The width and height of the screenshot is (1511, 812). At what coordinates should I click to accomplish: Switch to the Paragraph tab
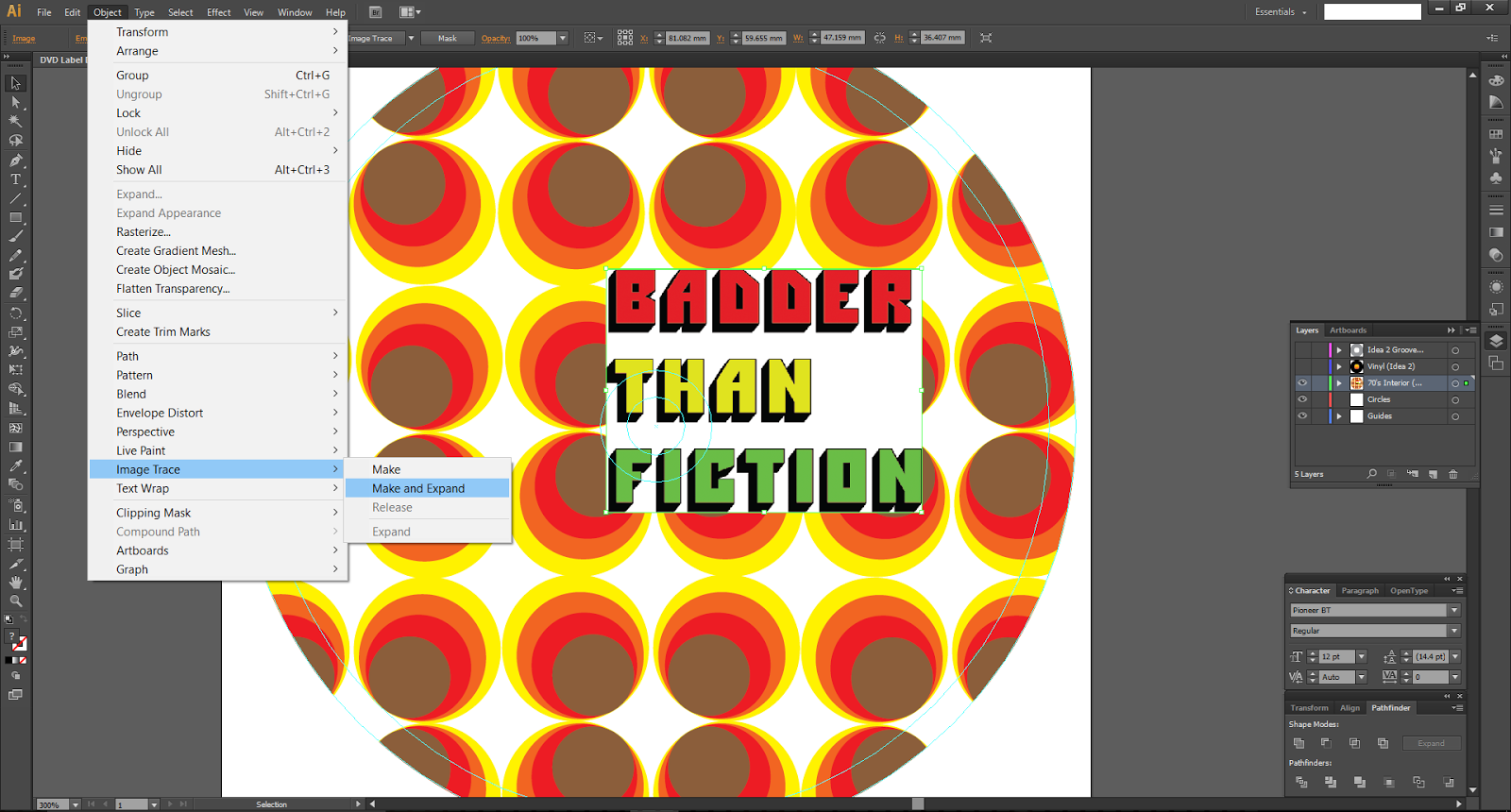pos(1360,591)
